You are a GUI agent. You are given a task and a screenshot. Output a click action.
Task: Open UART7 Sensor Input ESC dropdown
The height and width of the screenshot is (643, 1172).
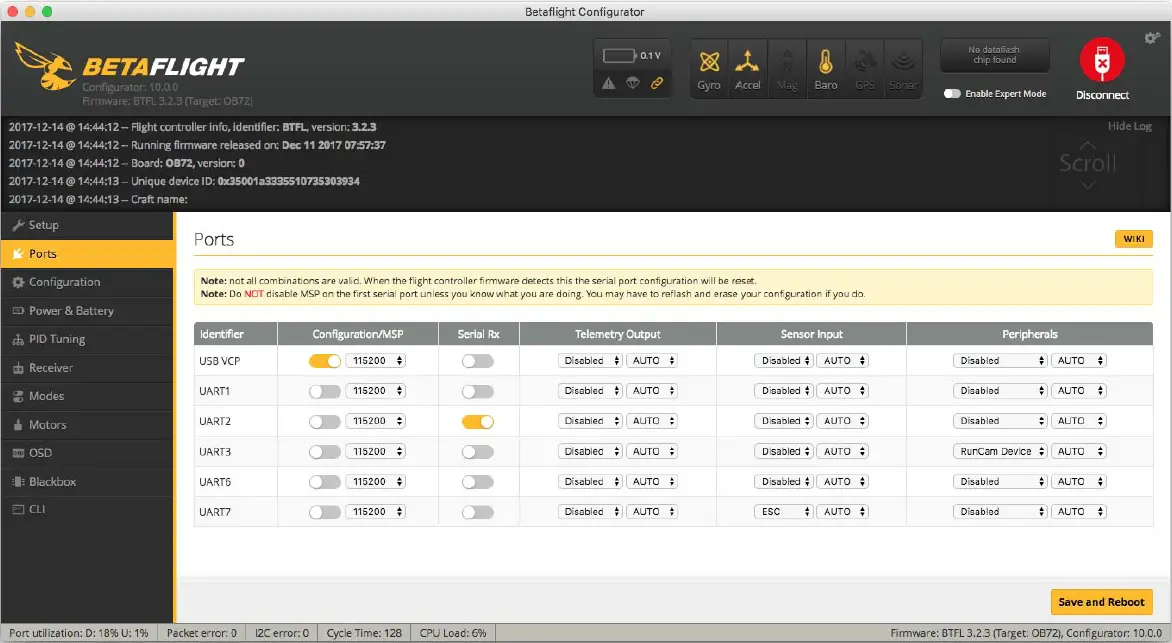click(x=783, y=511)
